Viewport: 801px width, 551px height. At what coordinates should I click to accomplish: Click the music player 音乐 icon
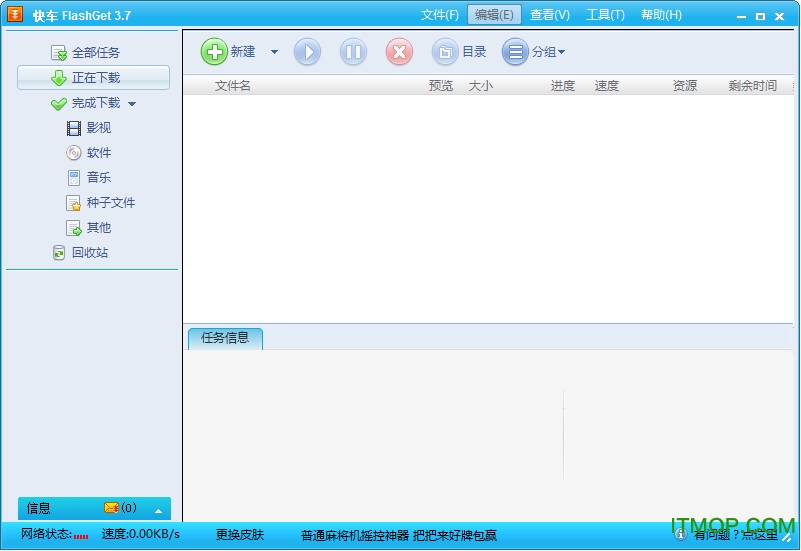point(74,178)
